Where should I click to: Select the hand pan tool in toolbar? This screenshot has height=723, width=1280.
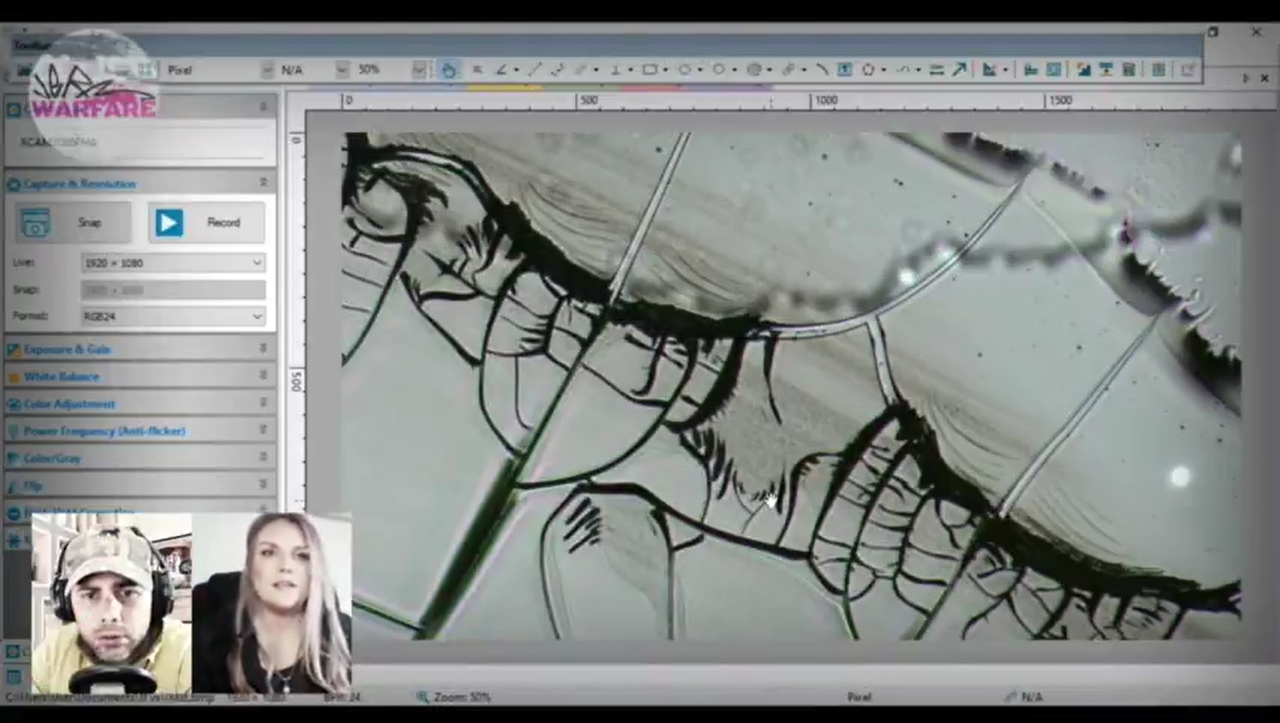pos(448,69)
